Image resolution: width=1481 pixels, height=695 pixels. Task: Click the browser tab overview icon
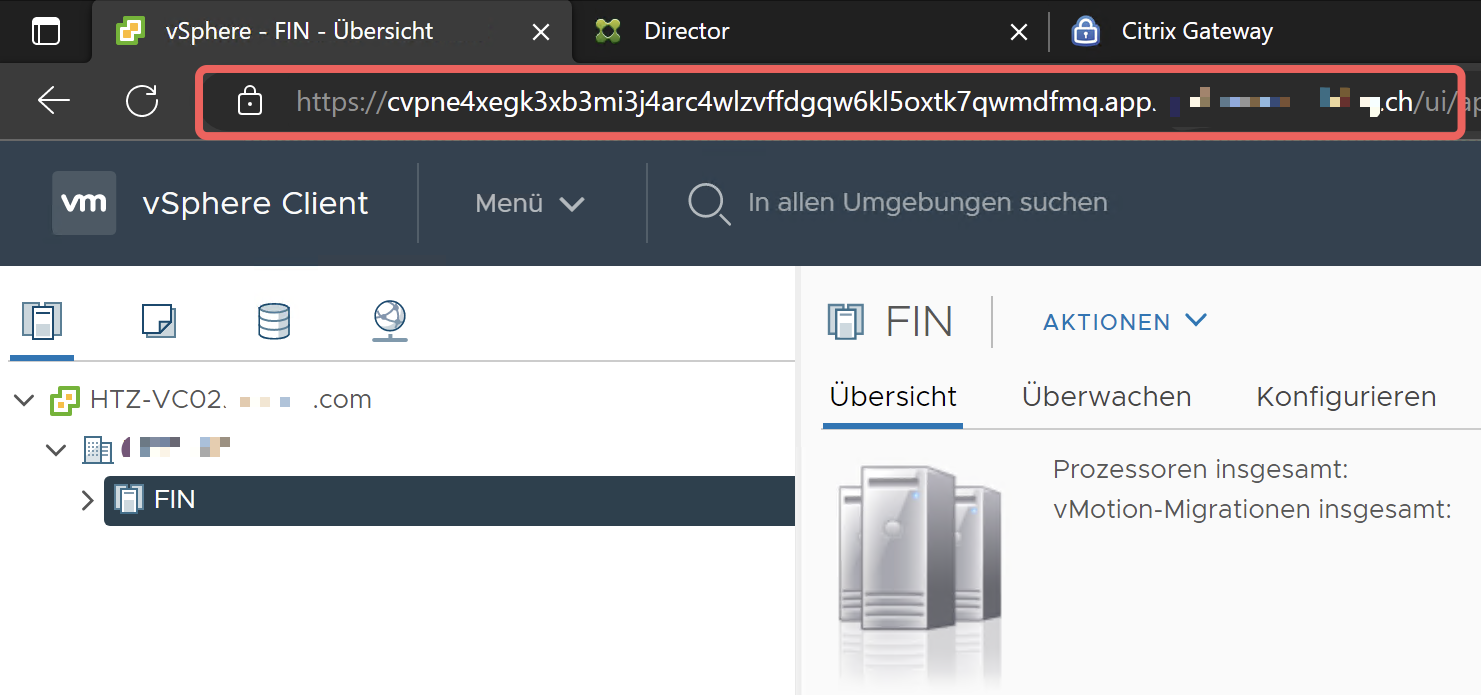[x=45, y=31]
